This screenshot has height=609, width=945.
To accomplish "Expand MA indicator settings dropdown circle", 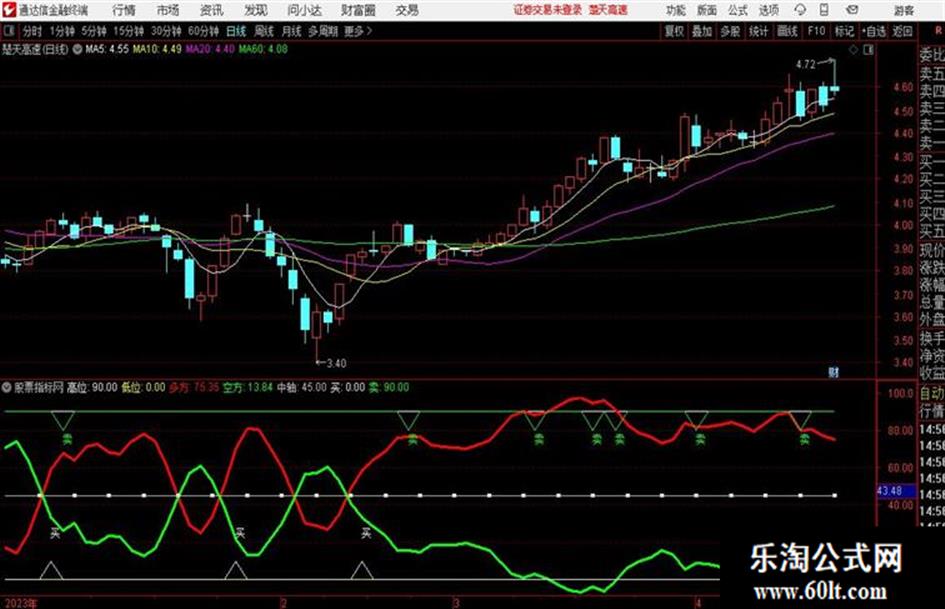I will coord(77,49).
